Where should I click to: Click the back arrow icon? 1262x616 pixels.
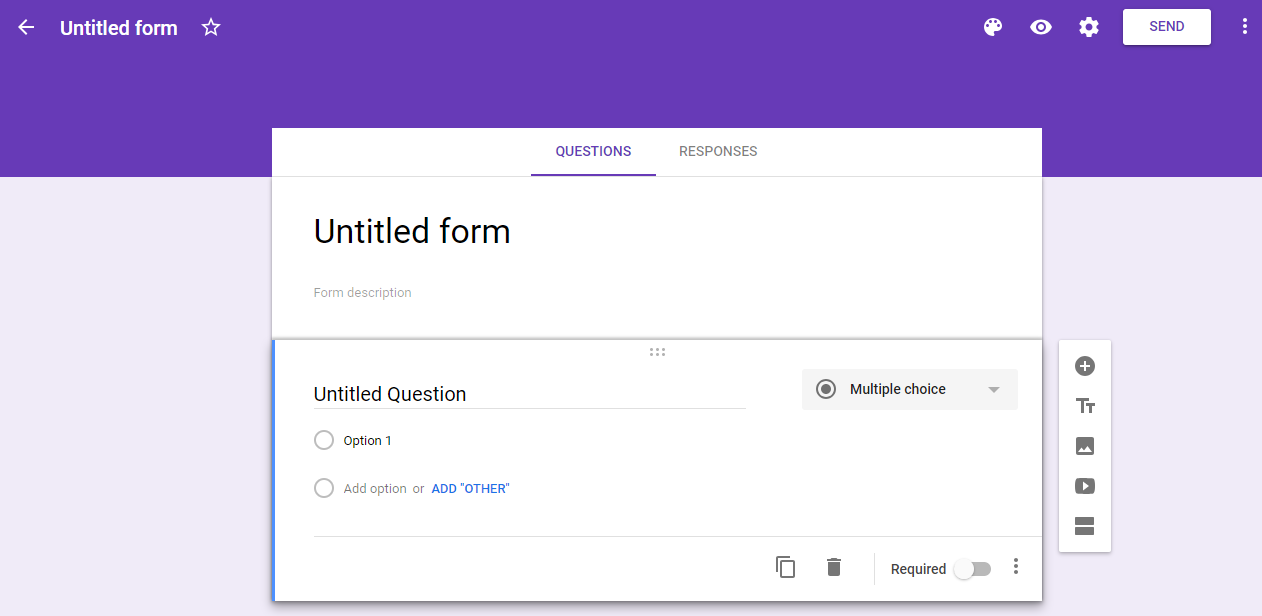tap(26, 27)
